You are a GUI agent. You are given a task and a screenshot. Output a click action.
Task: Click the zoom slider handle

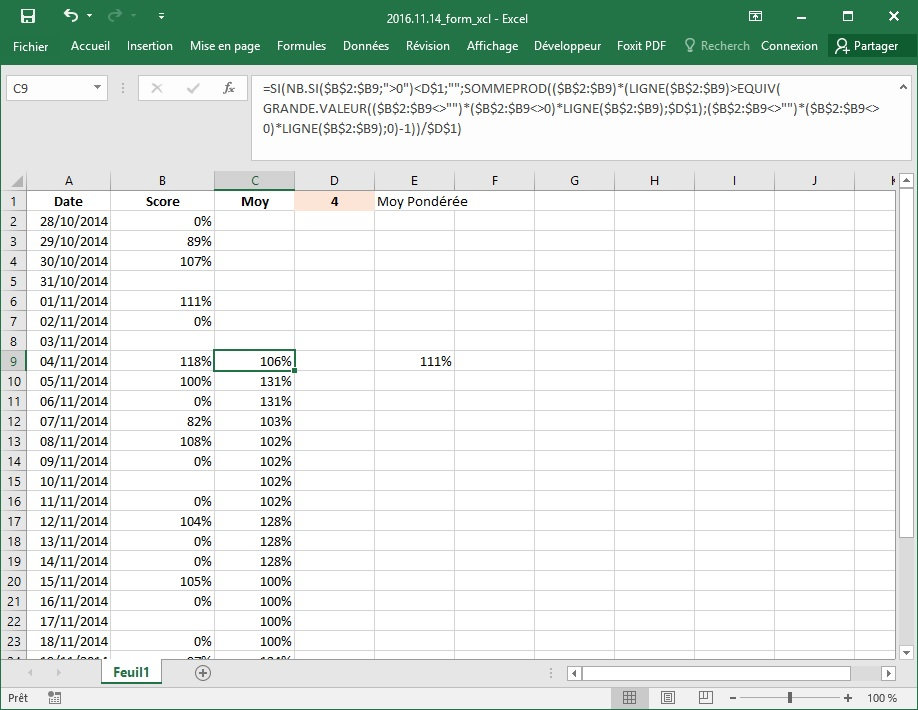click(x=790, y=698)
